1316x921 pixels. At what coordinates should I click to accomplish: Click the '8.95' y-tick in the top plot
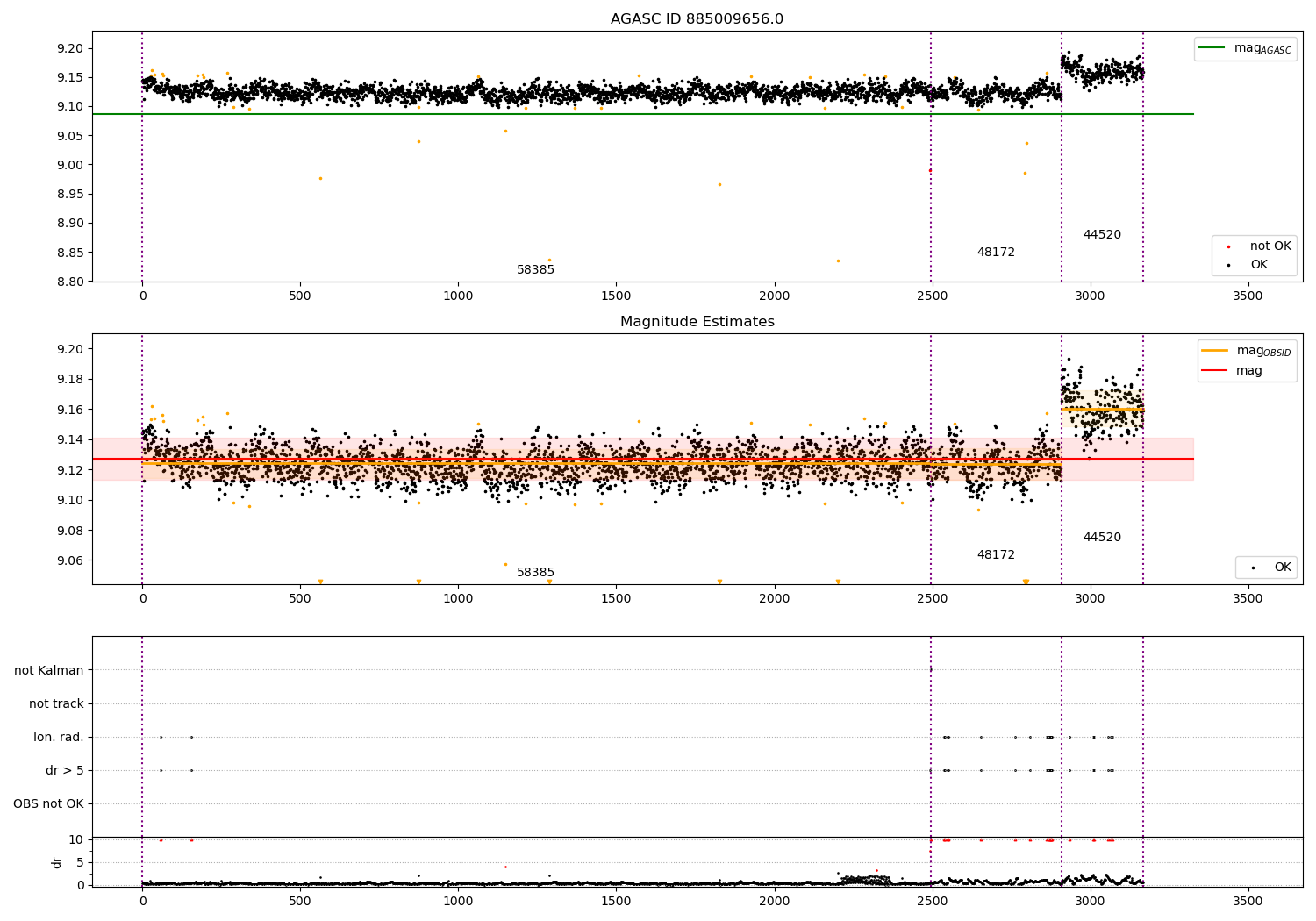coord(70,194)
